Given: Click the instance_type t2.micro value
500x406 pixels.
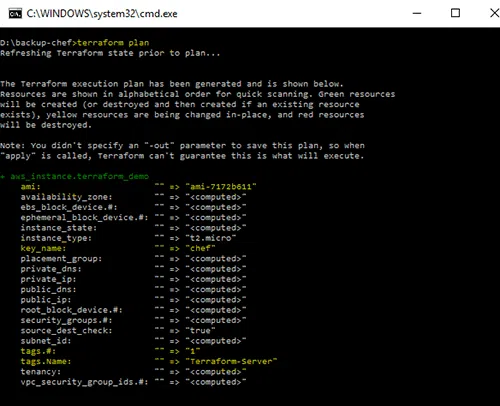Looking at the screenshot, I should [211, 238].
